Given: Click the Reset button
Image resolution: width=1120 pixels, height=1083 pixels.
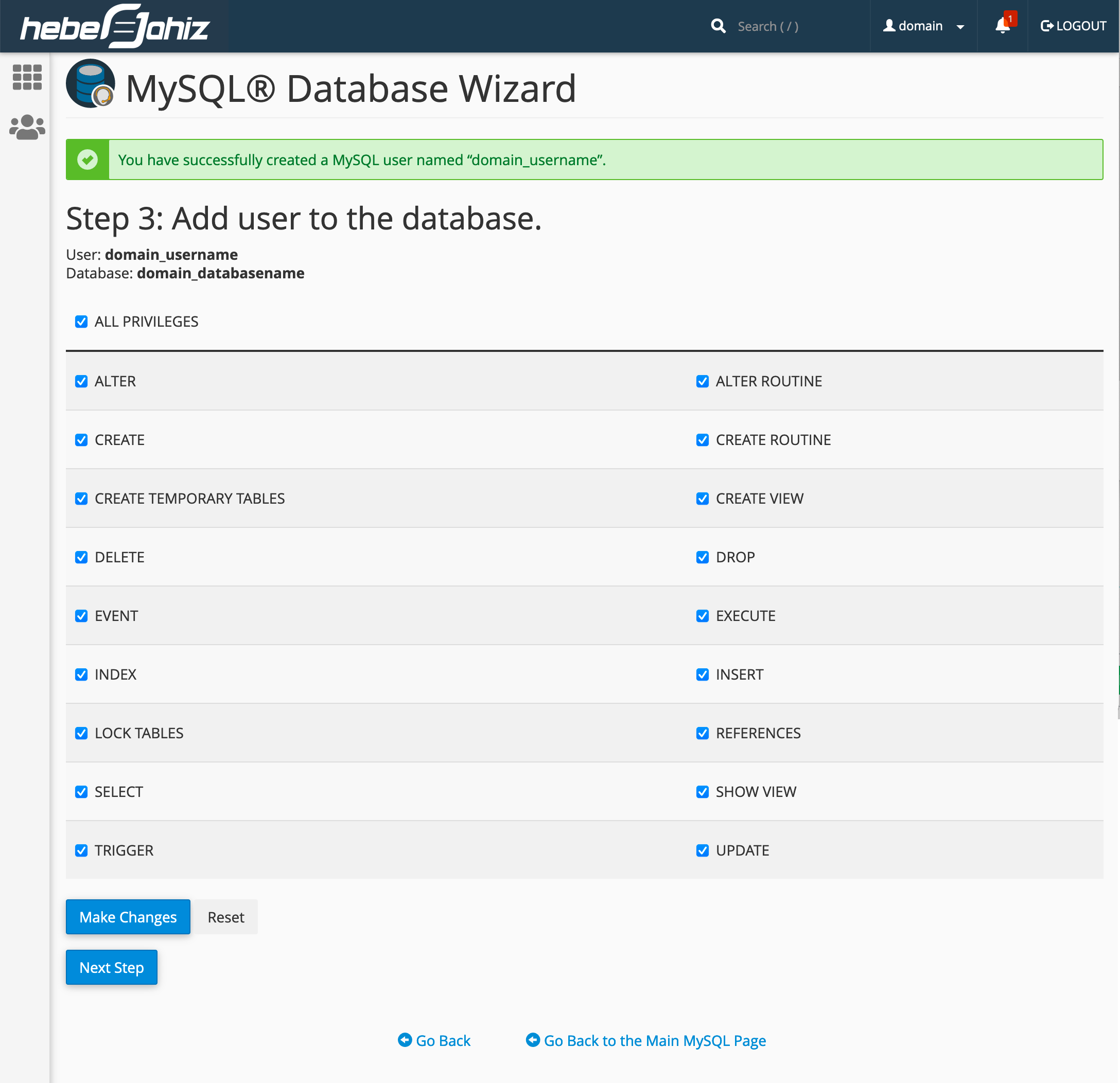Looking at the screenshot, I should point(226,917).
